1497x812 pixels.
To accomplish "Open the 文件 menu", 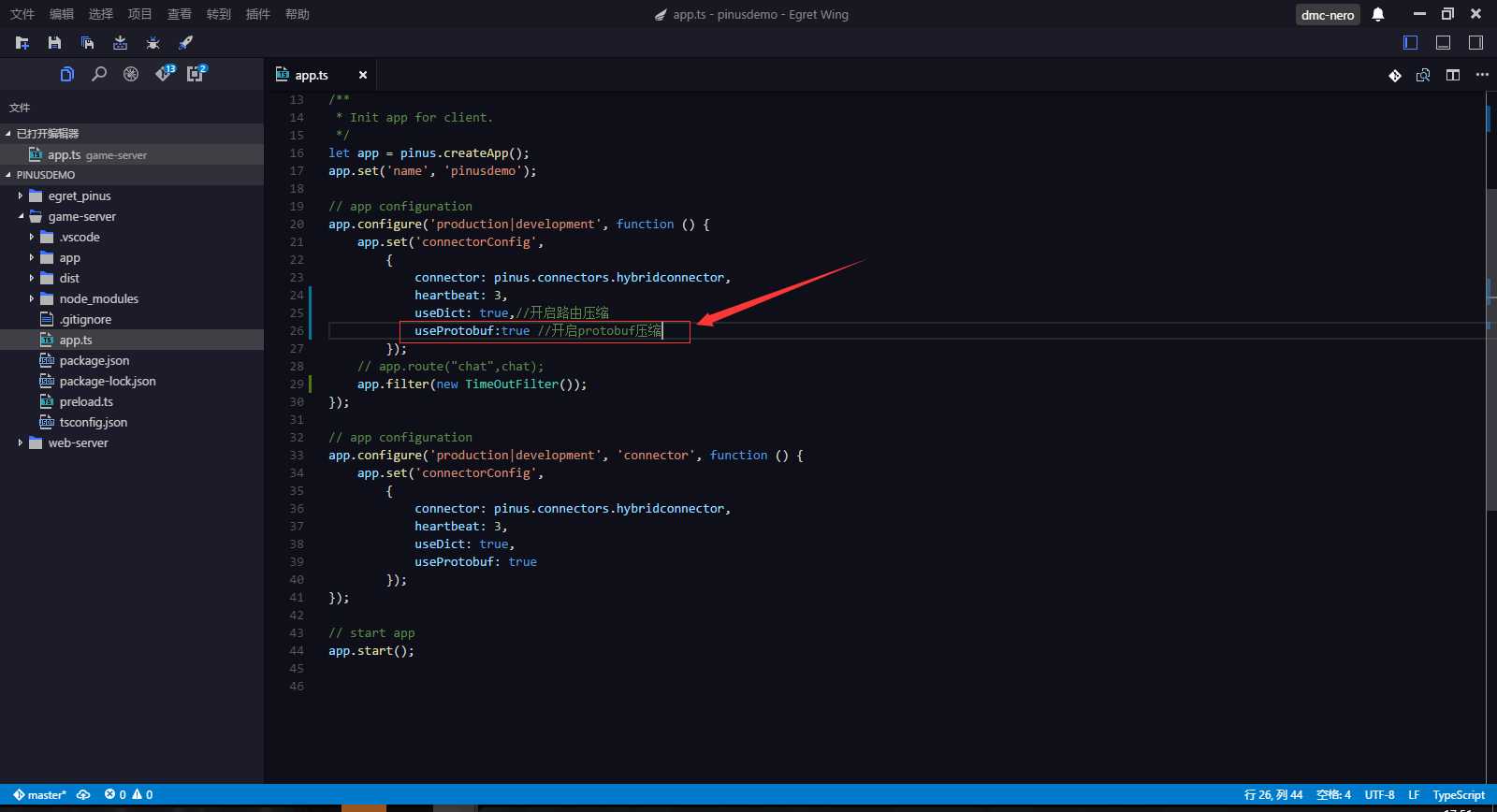I will [x=22, y=14].
